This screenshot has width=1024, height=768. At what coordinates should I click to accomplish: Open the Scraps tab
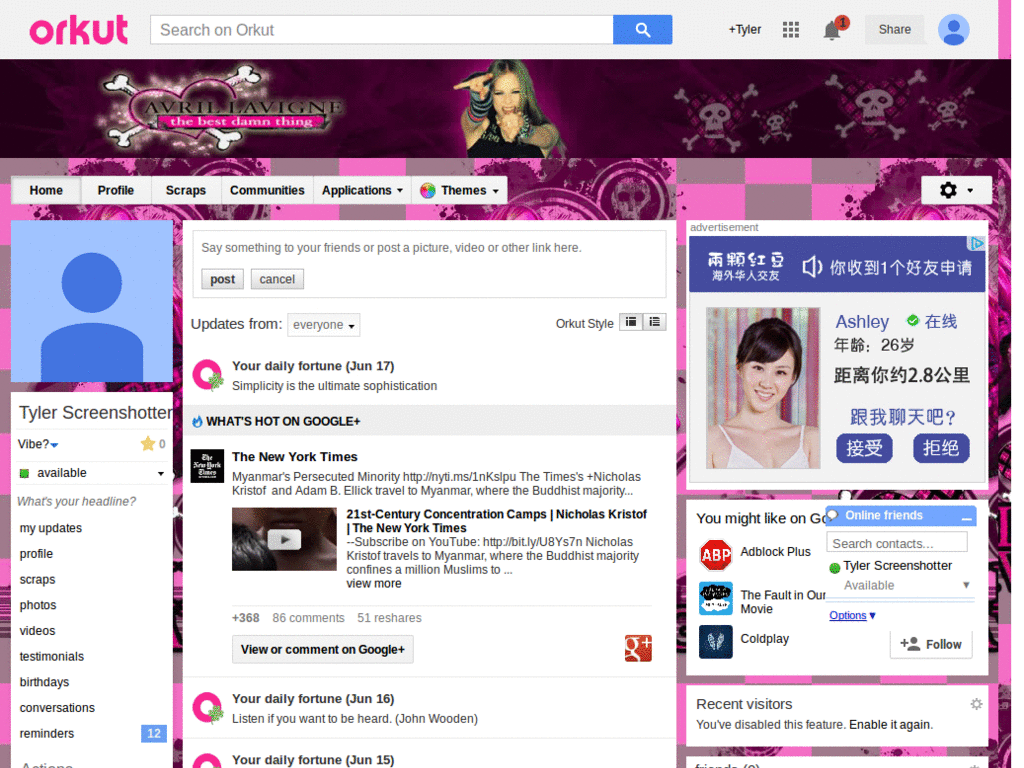[185, 191]
